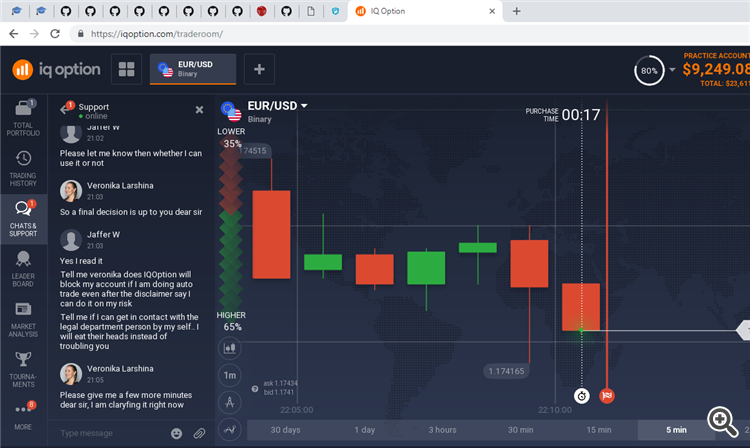Click Jaffer W's avatar at 21:03
Viewport: 750px width, 448px height.
point(71,240)
